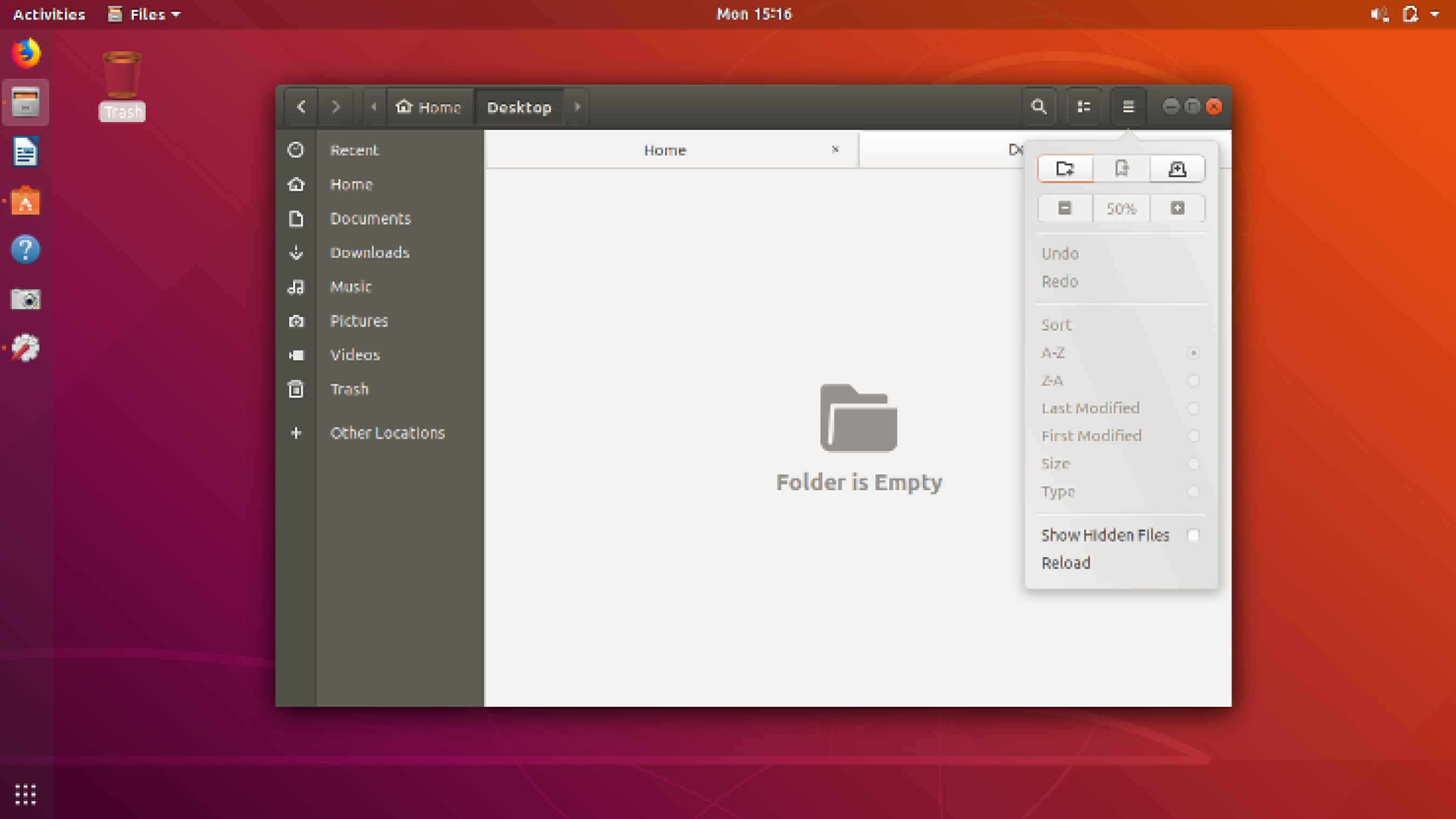Open Trash in the sidebar
The image size is (1456, 819).
click(x=380, y=389)
